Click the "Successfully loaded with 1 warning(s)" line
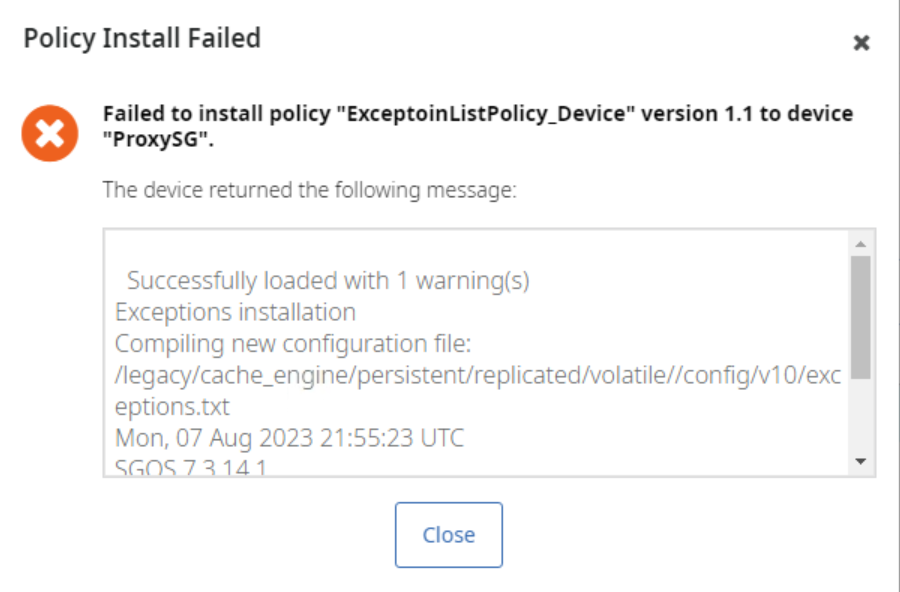Screen dimensions: 900x592 coord(328,281)
